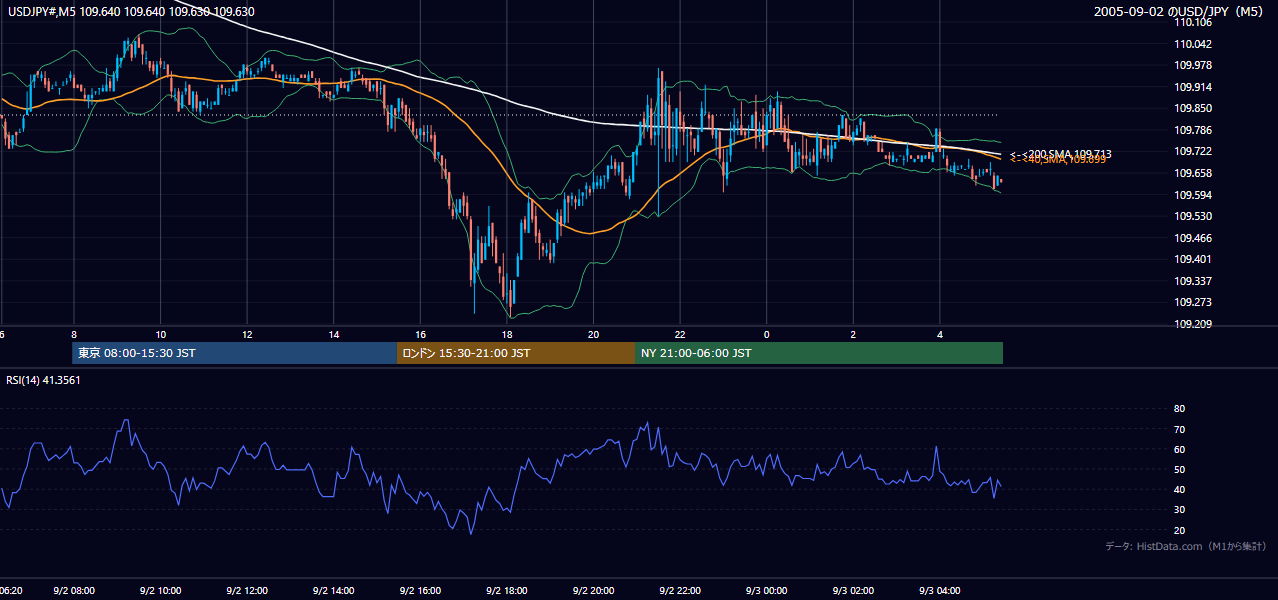Screen dimensions: 1278x600
Task: Click the 9/3 04:00 date label
Action: click(x=940, y=590)
